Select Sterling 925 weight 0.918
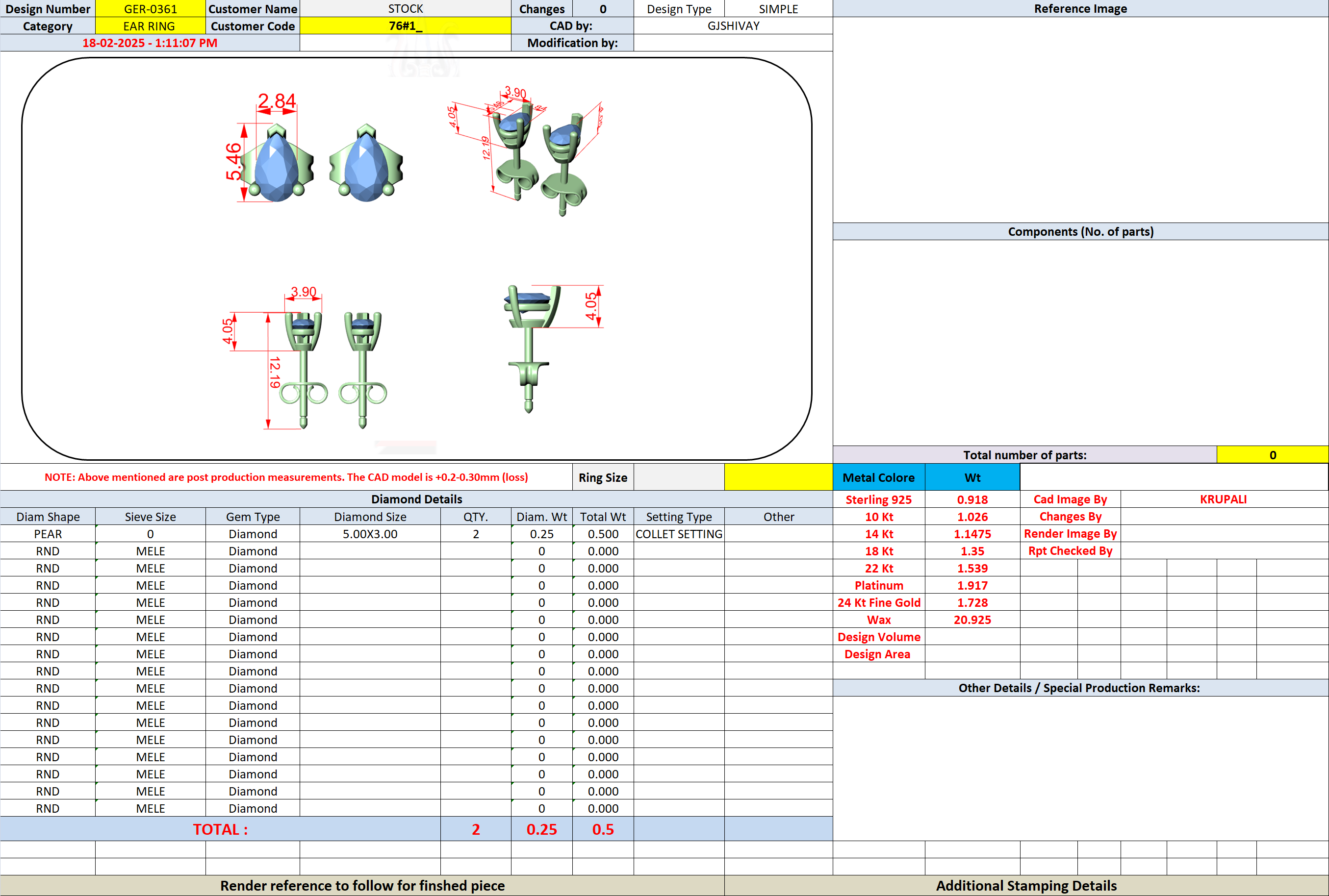 point(972,499)
